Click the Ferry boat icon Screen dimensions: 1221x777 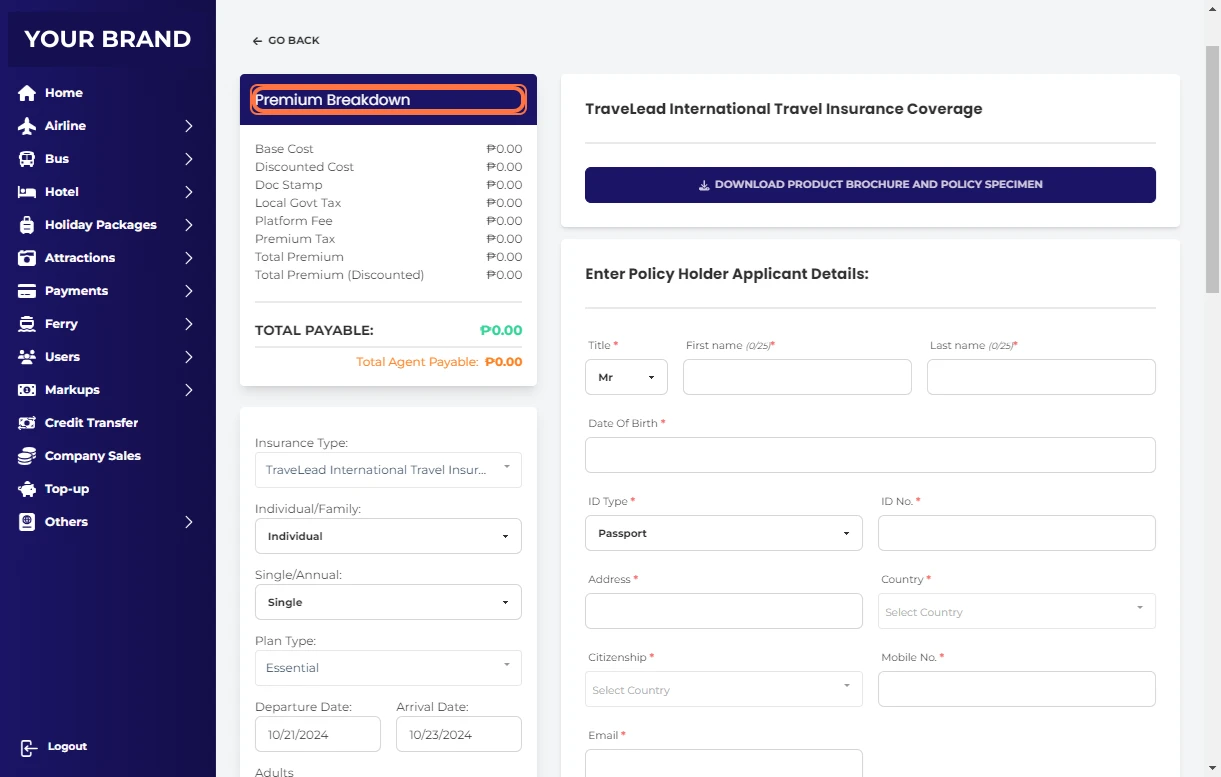(x=27, y=324)
